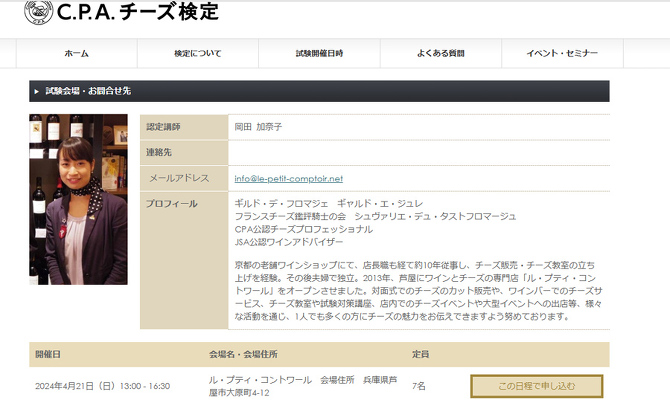Click the 会場名・会場住所 column header

tap(243, 354)
